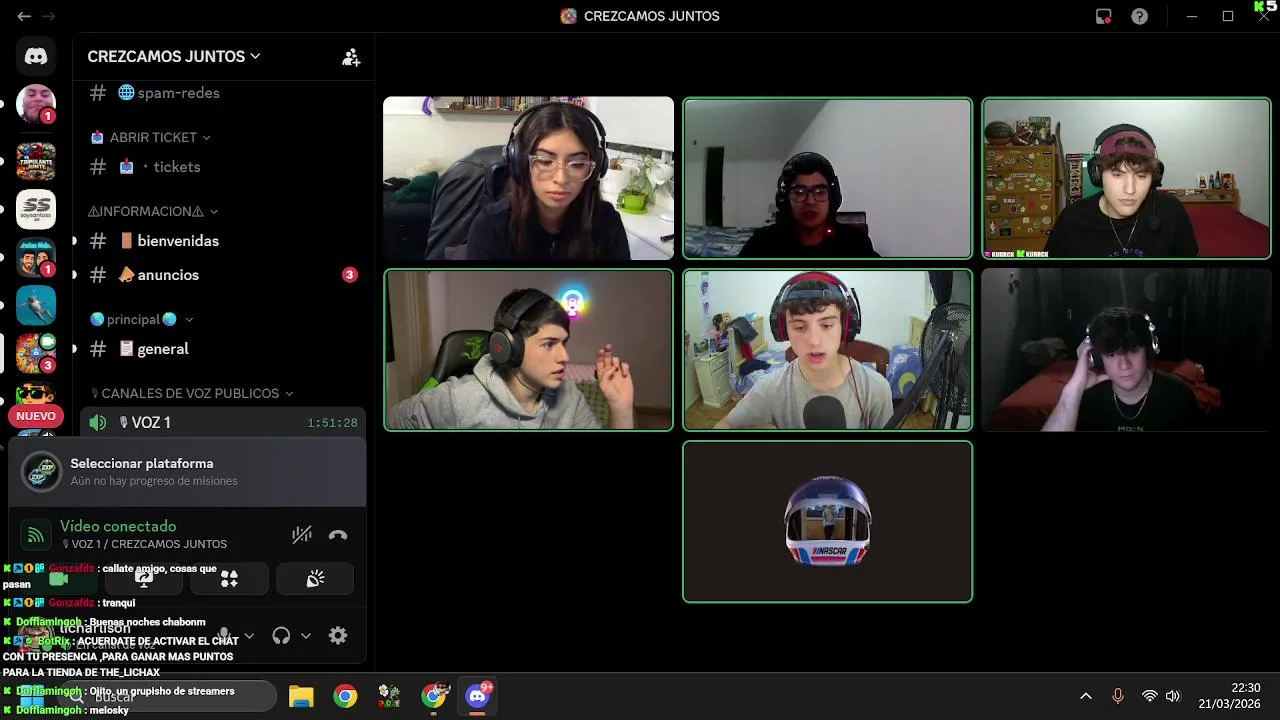This screenshot has height=720, width=1280.
Task: Disconnect from the voice call
Action: pos(338,535)
